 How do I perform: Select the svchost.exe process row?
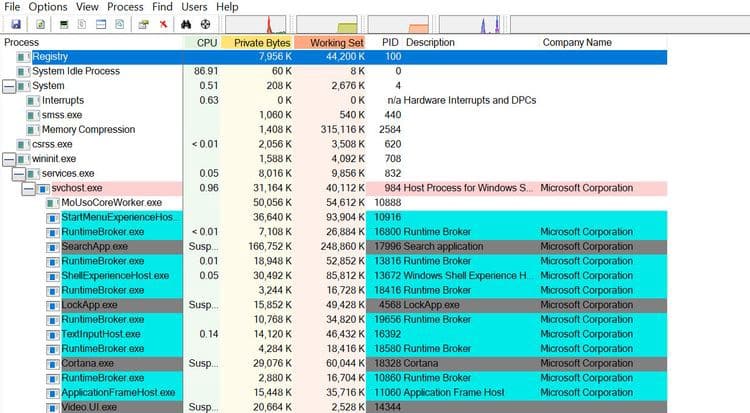pos(334,188)
